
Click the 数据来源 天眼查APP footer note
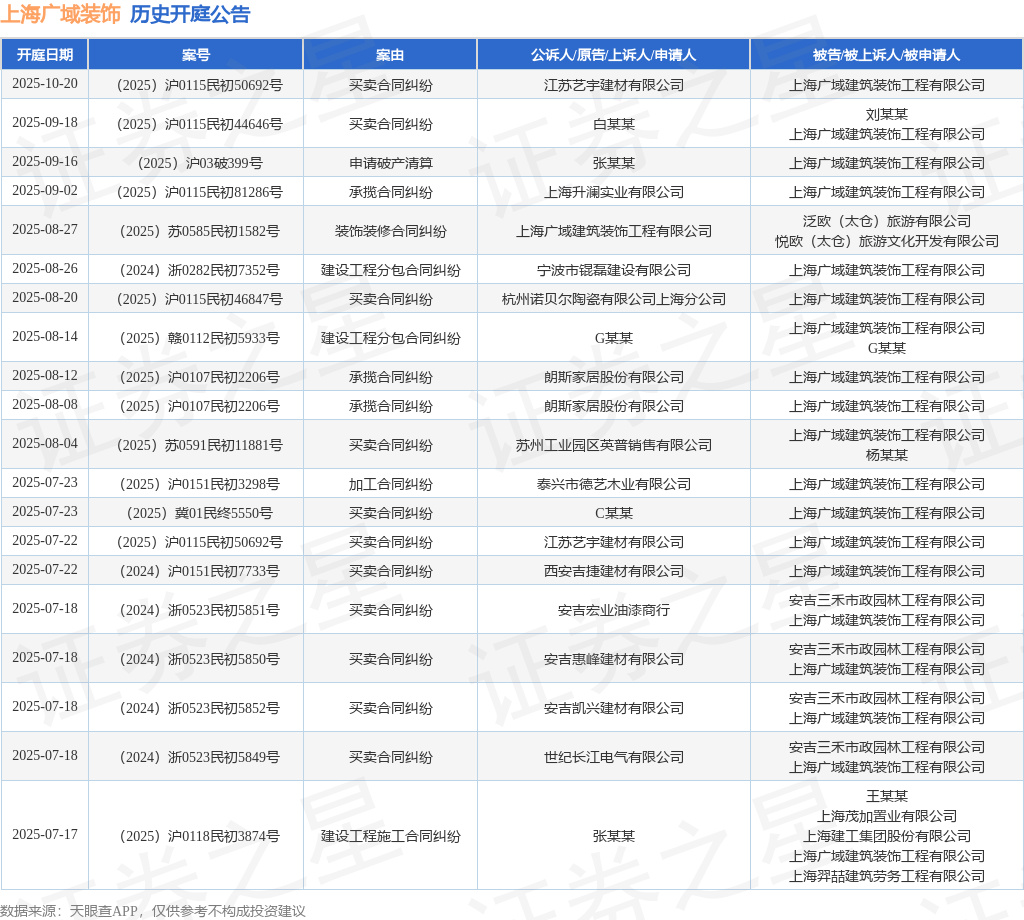tap(153, 911)
